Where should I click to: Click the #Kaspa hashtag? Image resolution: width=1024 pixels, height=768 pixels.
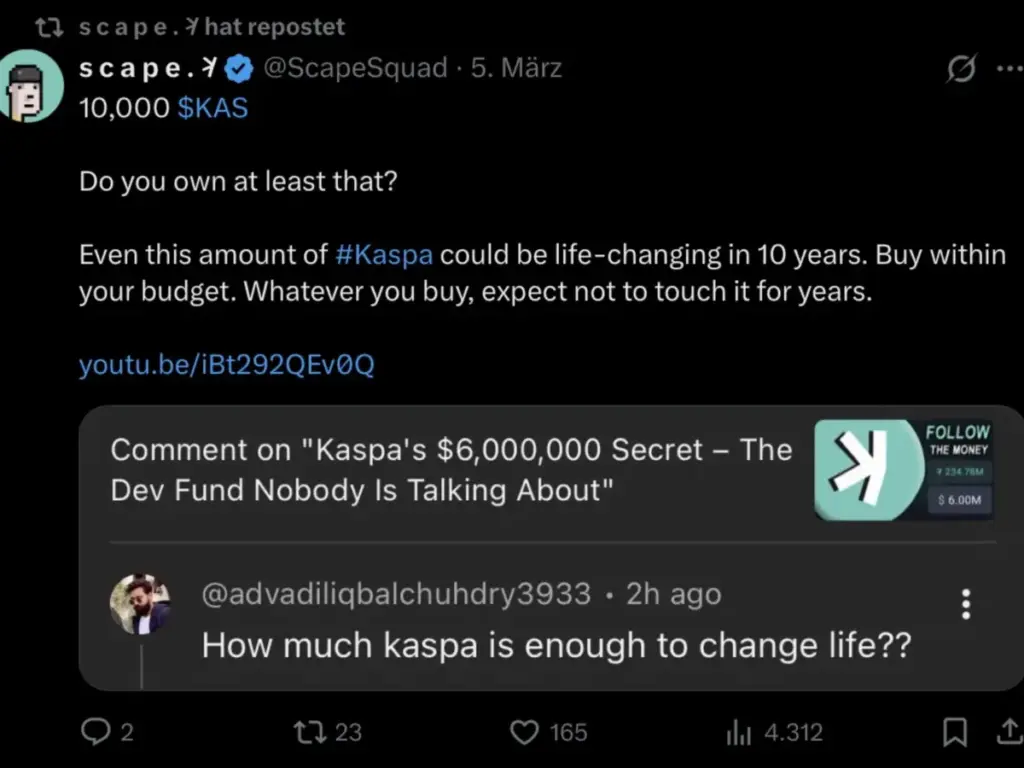384,254
